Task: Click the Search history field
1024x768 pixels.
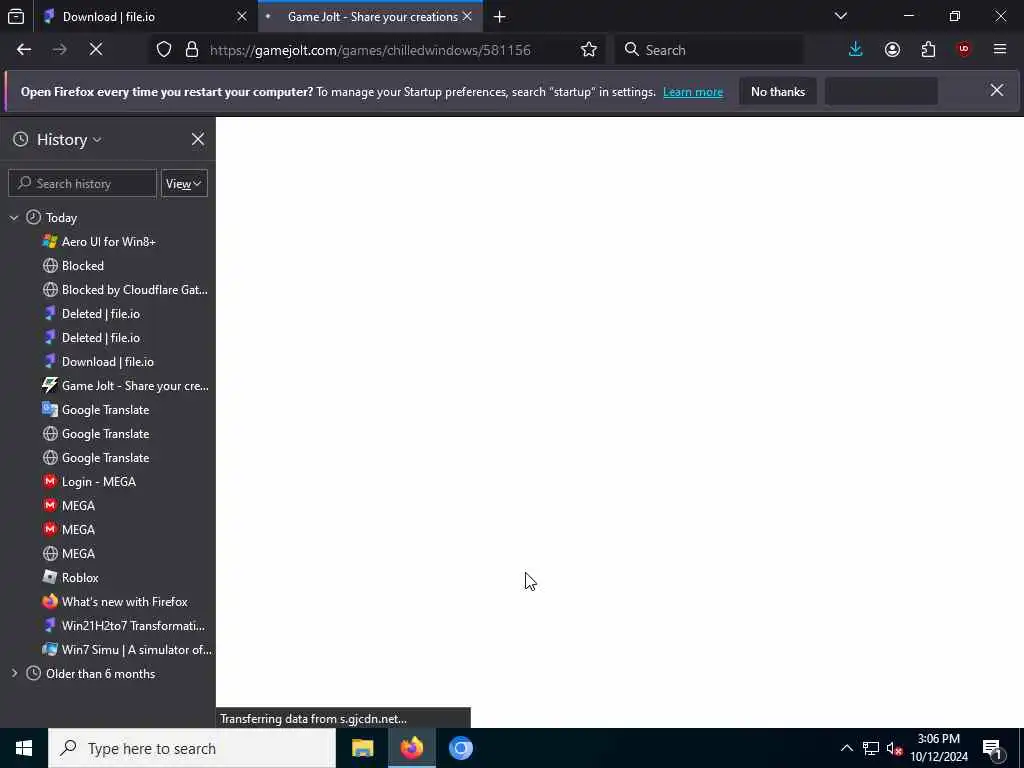Action: tap(82, 184)
